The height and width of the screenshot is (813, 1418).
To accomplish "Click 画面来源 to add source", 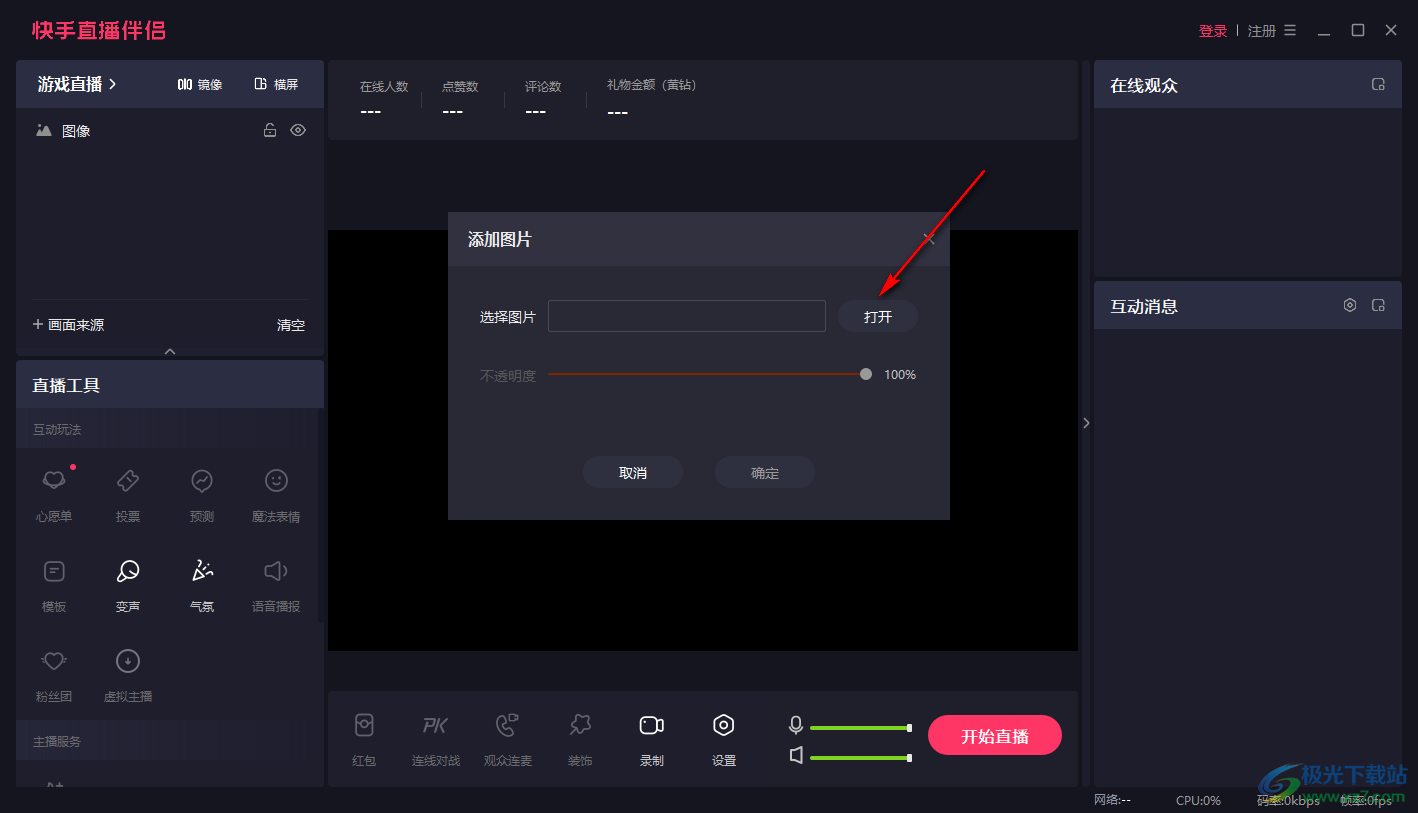I will click(x=68, y=325).
